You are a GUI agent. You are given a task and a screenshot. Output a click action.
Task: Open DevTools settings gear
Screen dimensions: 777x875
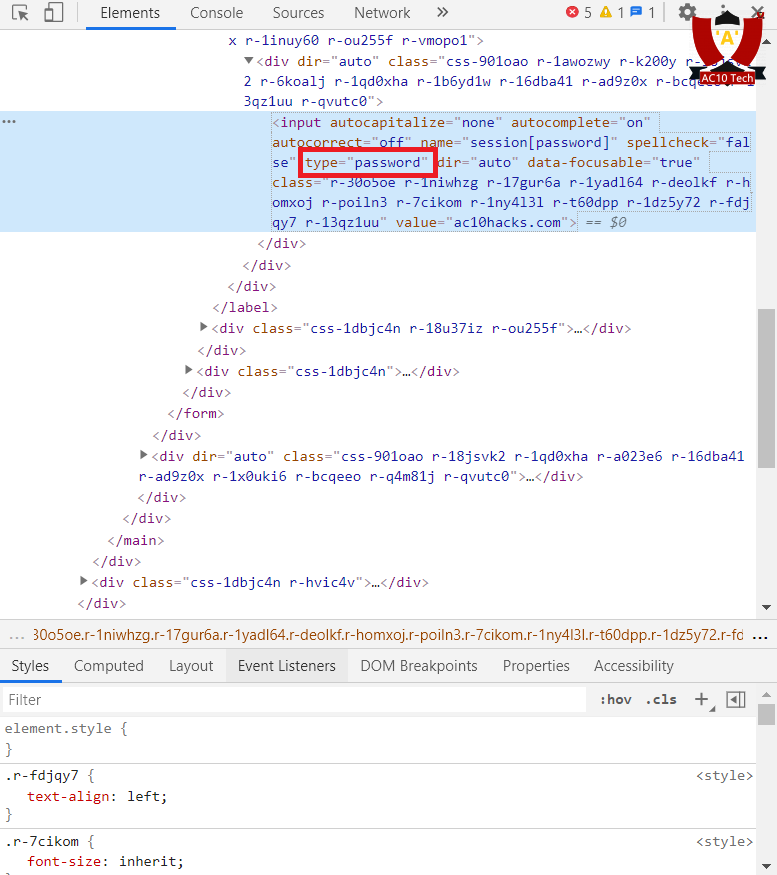click(687, 12)
